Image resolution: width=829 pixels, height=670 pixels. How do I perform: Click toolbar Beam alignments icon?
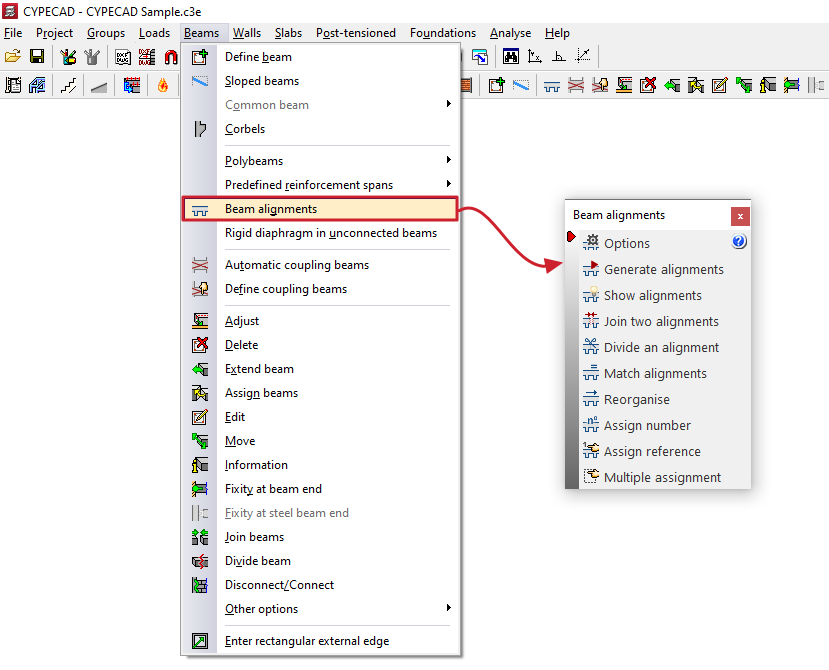[x=552, y=85]
